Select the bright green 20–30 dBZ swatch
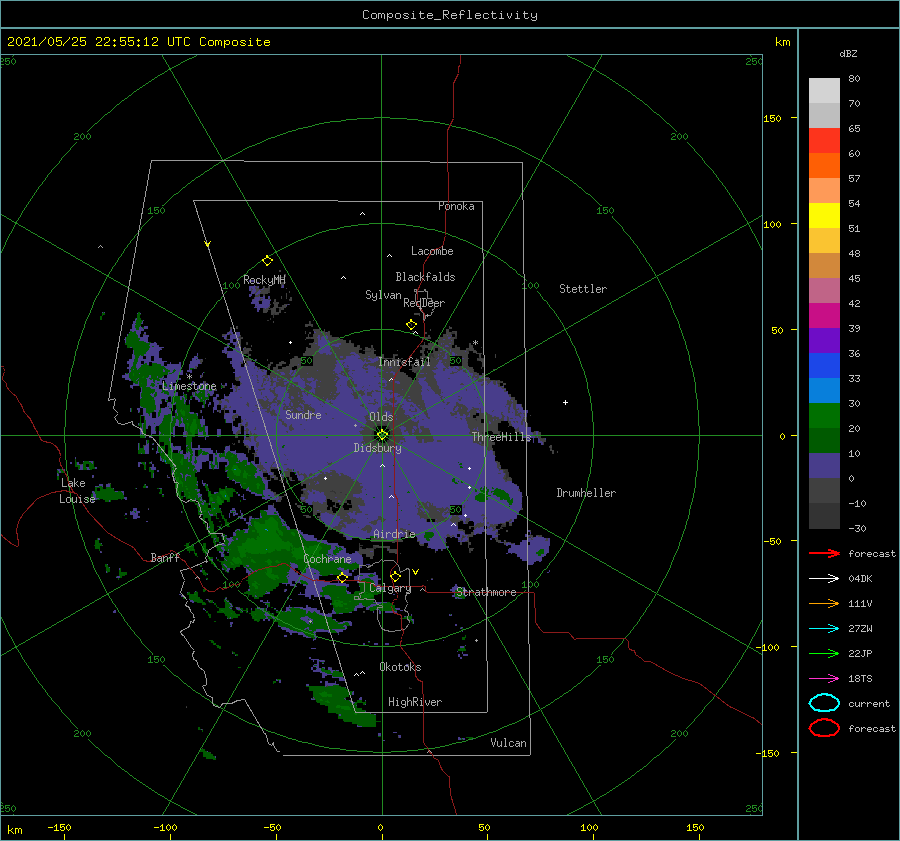 (824, 416)
